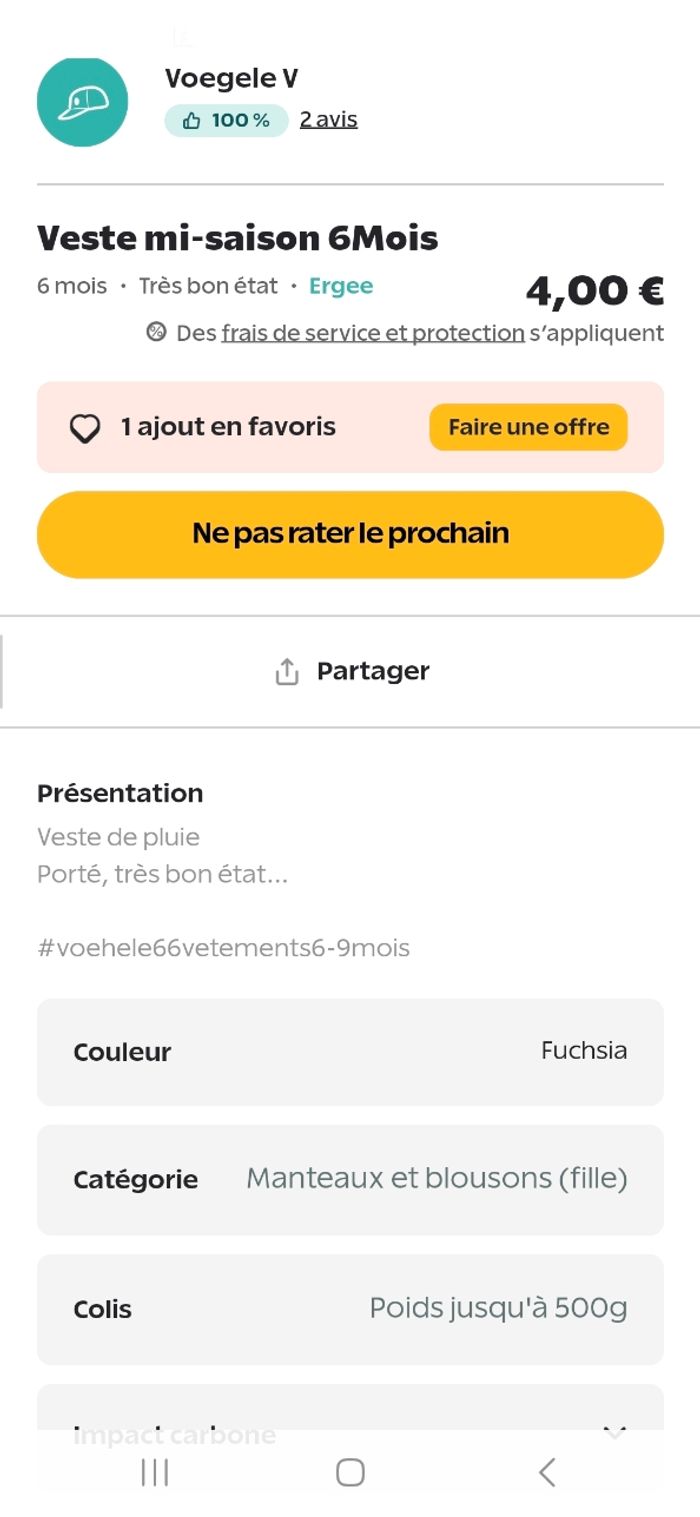
Task: Tap the service fee percent icon
Action: [x=156, y=332]
